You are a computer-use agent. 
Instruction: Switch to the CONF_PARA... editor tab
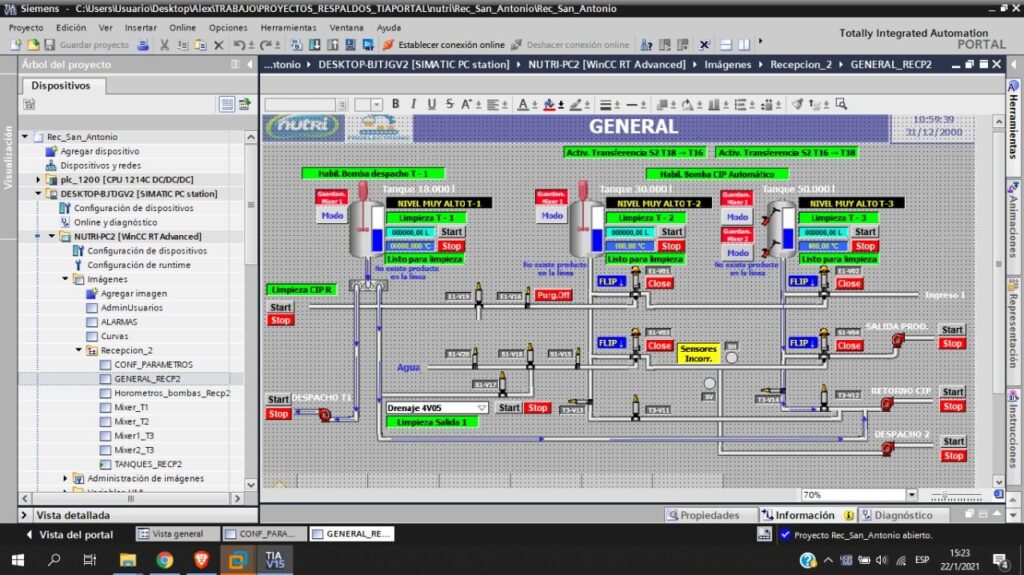[x=263, y=534]
